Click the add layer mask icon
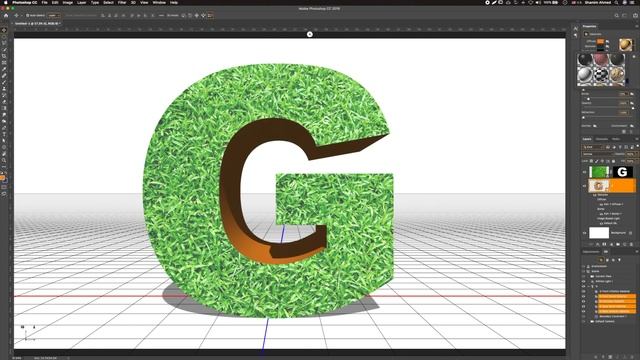This screenshot has height=360, width=640. 604,244
